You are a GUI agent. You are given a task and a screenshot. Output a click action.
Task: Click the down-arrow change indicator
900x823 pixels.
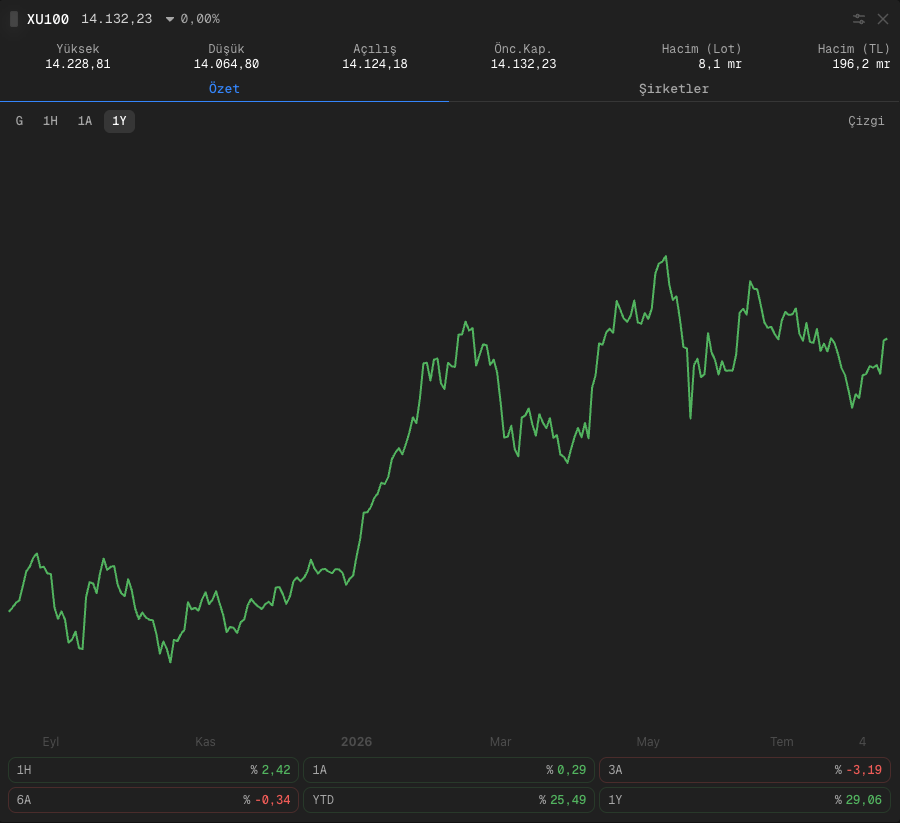tap(170, 20)
